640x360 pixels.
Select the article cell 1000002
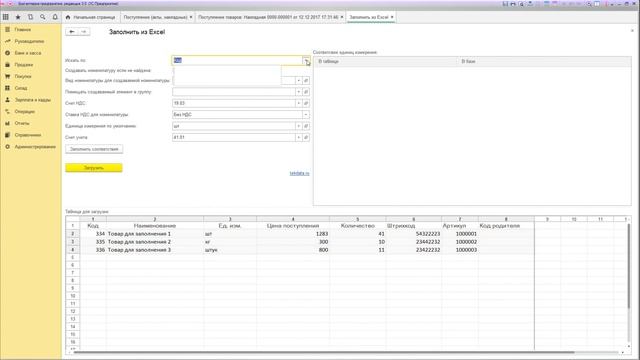click(x=460, y=242)
